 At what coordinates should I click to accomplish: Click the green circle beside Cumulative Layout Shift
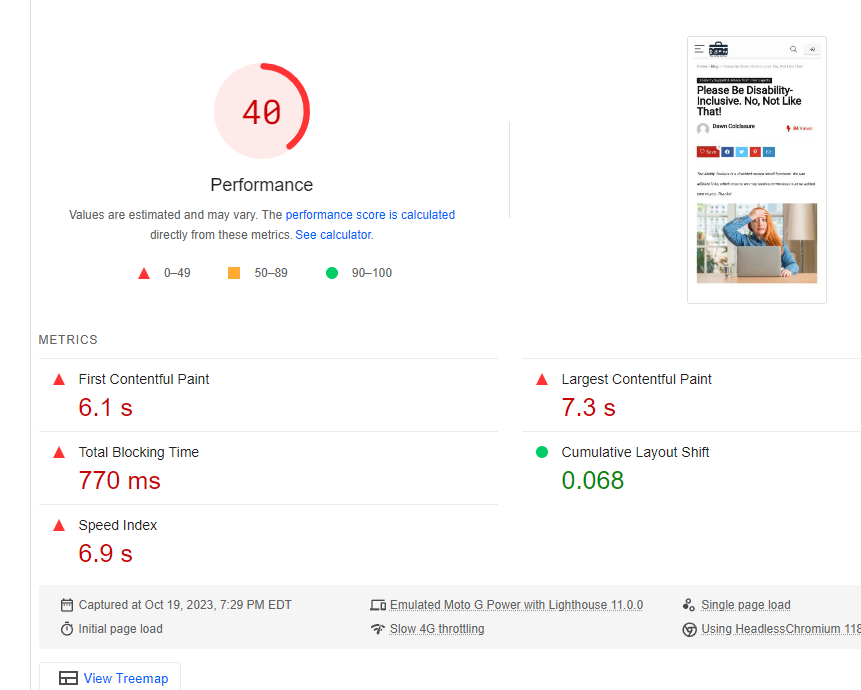pos(542,452)
